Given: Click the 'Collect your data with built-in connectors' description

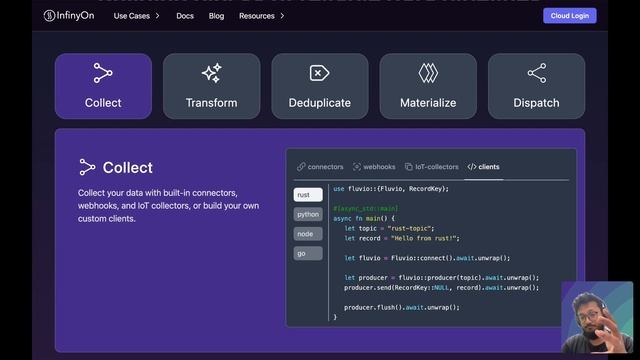Looking at the screenshot, I should pos(168,206).
